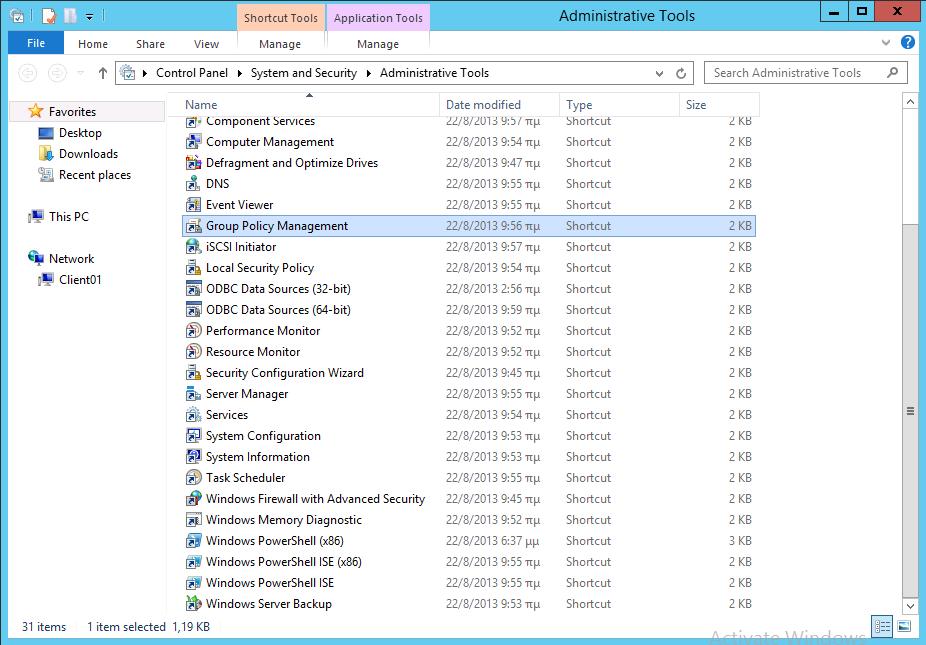Click the Resource Monitor icon
The height and width of the screenshot is (645, 926).
pos(193,352)
